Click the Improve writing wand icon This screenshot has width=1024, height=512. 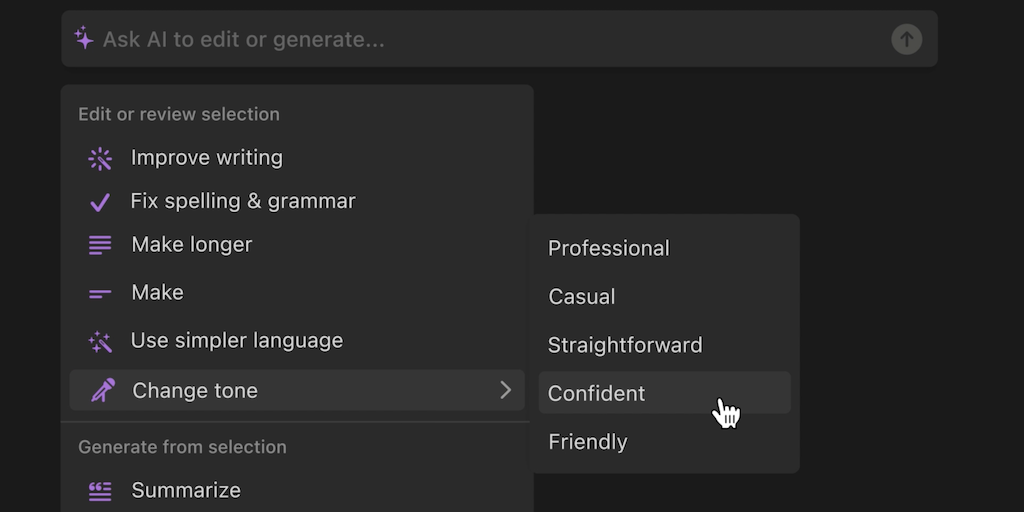100,158
